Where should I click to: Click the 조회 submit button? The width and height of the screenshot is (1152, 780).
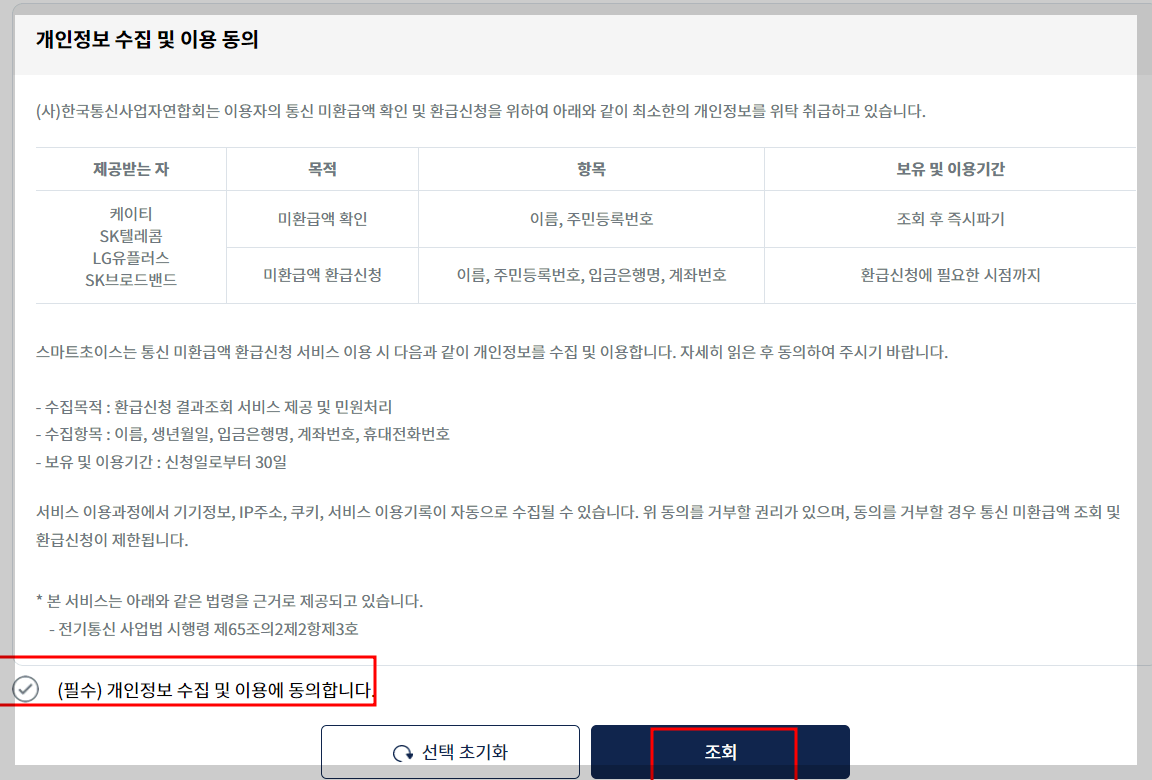coord(720,751)
